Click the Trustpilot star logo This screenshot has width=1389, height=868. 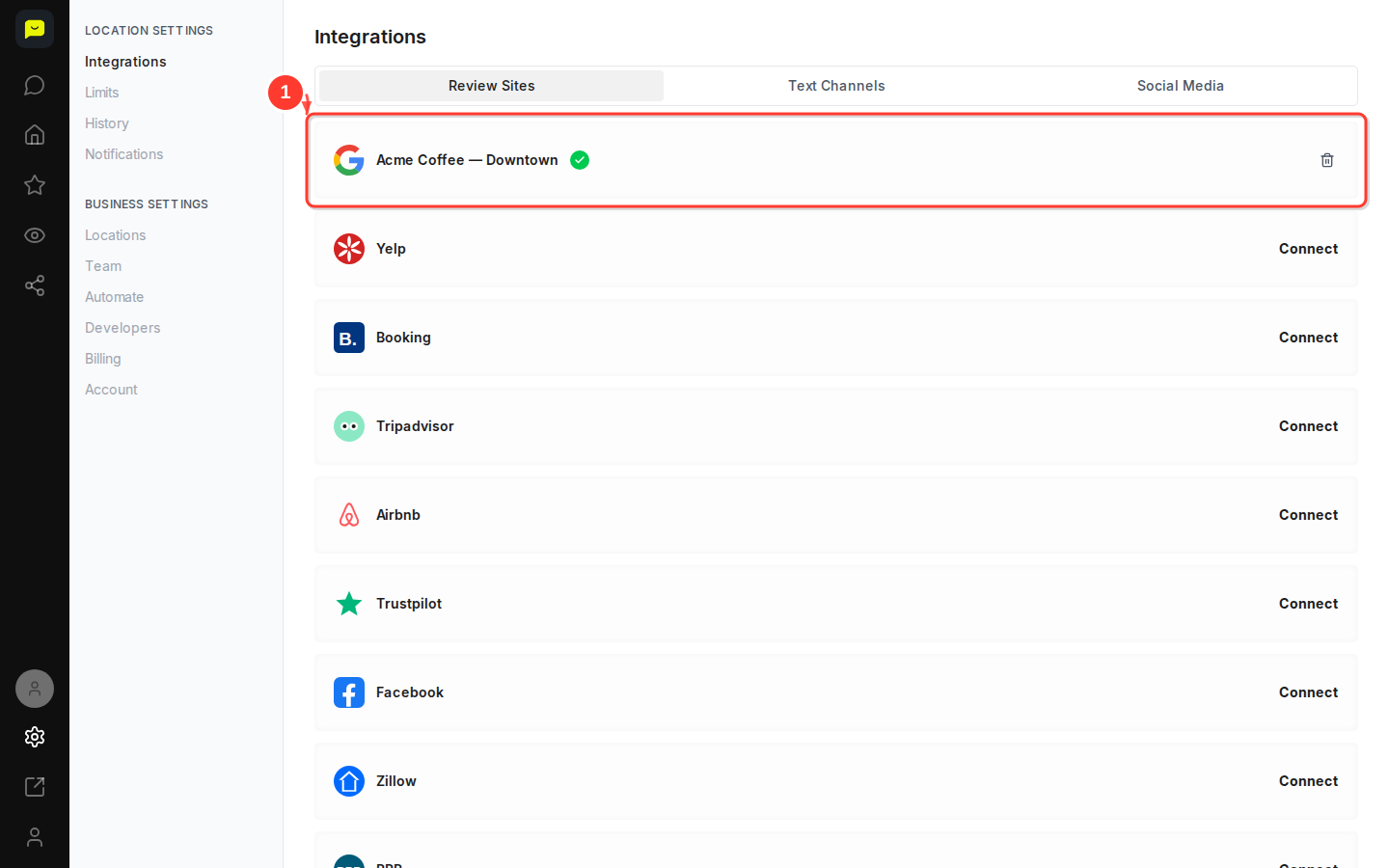pyautogui.click(x=349, y=604)
